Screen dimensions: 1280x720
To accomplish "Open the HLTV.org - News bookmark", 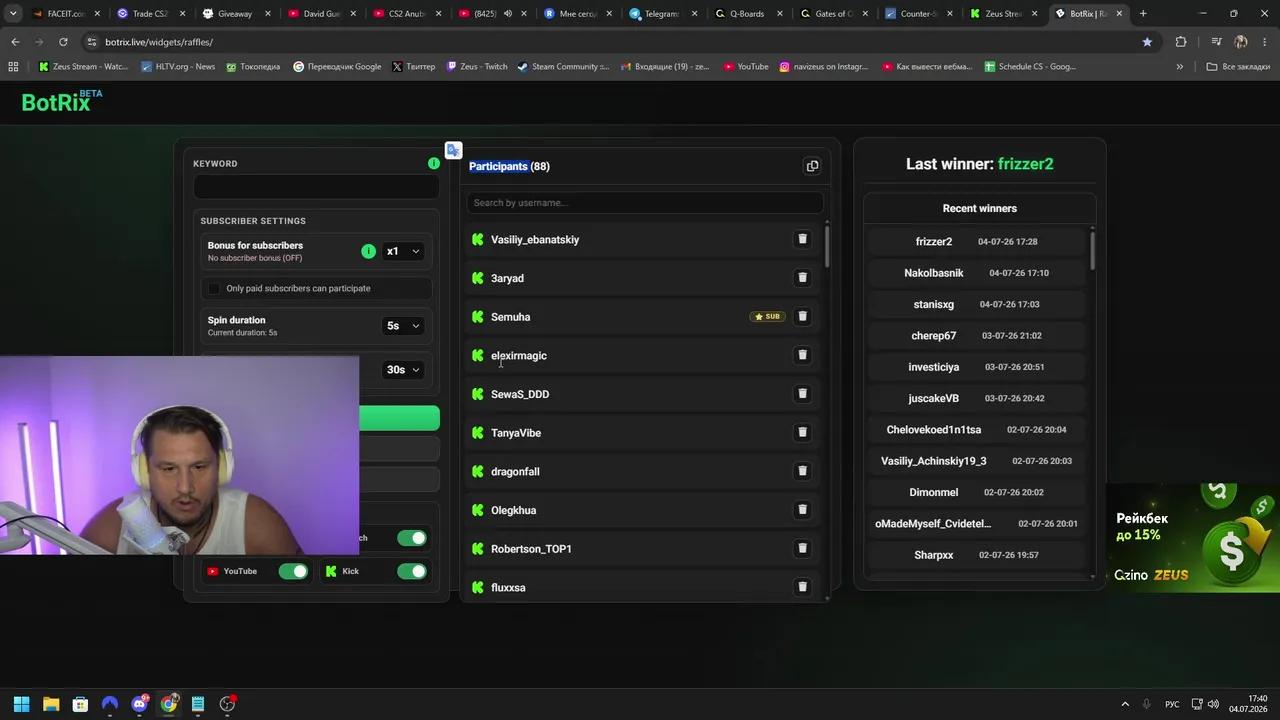I will [178, 67].
